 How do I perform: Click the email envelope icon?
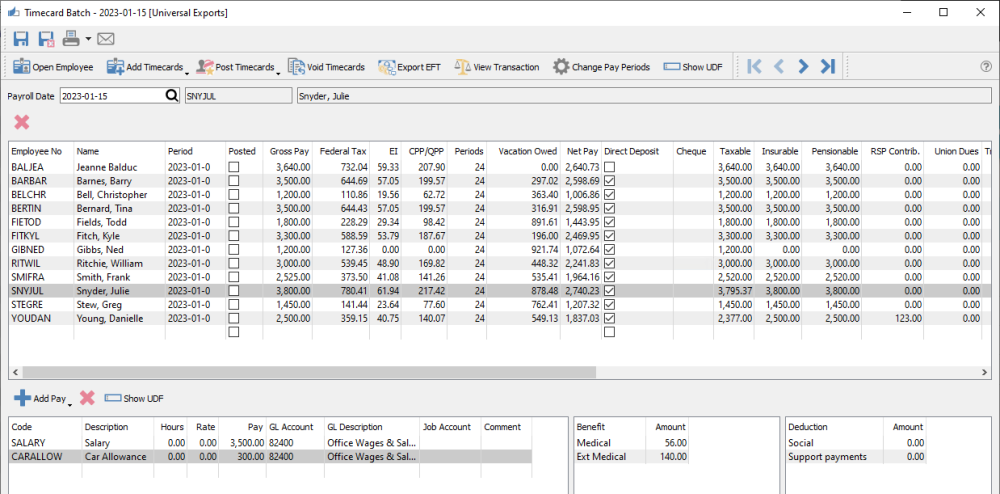point(105,39)
